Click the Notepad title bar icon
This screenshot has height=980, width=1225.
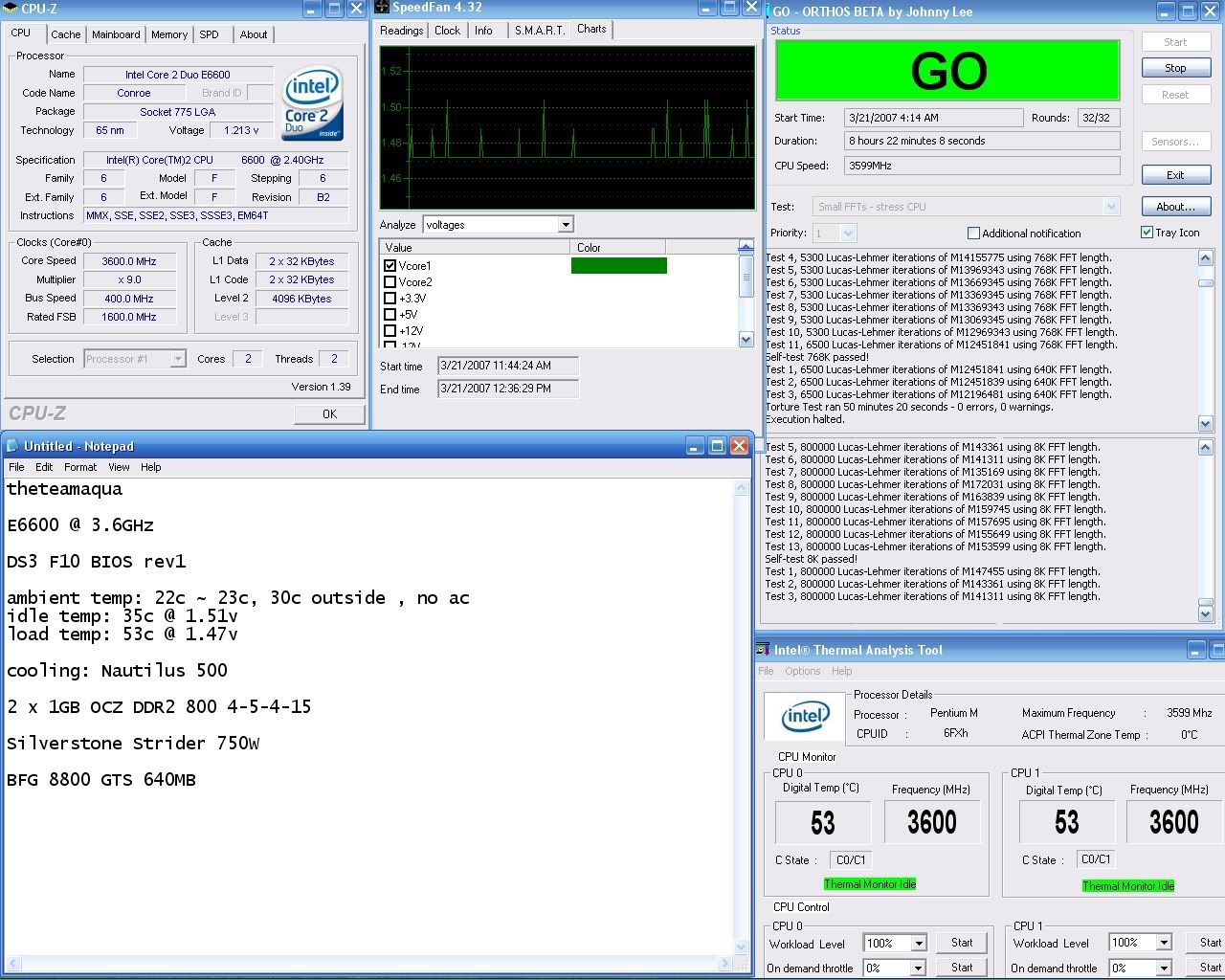pos(12,446)
